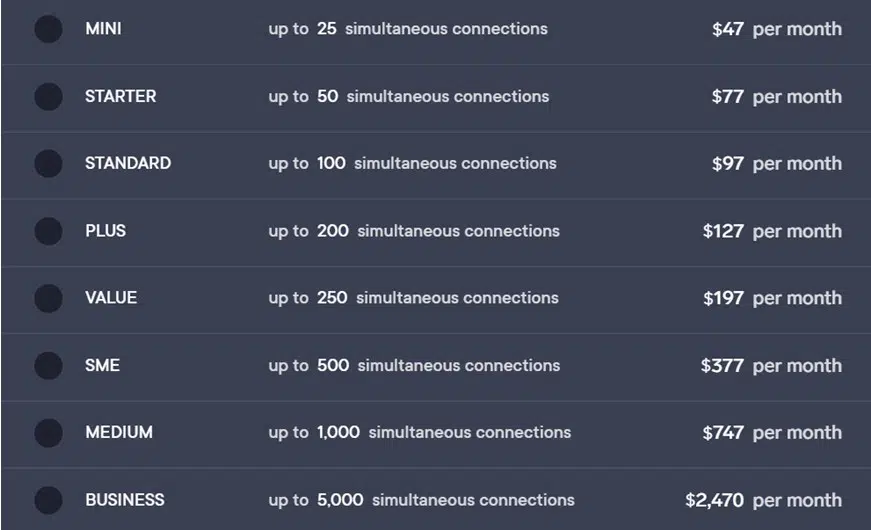Click the $127 per month price
The width and height of the screenshot is (871, 530).
772,231
